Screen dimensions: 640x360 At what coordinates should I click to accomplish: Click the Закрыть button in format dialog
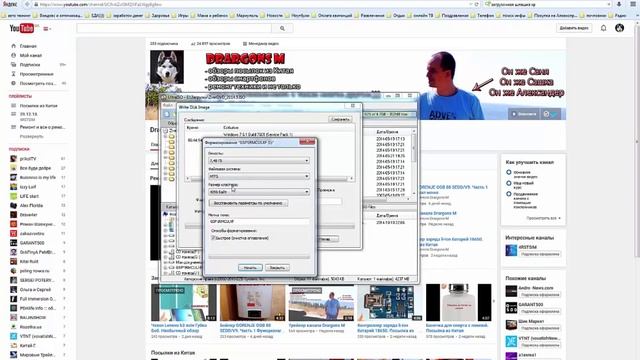277,268
